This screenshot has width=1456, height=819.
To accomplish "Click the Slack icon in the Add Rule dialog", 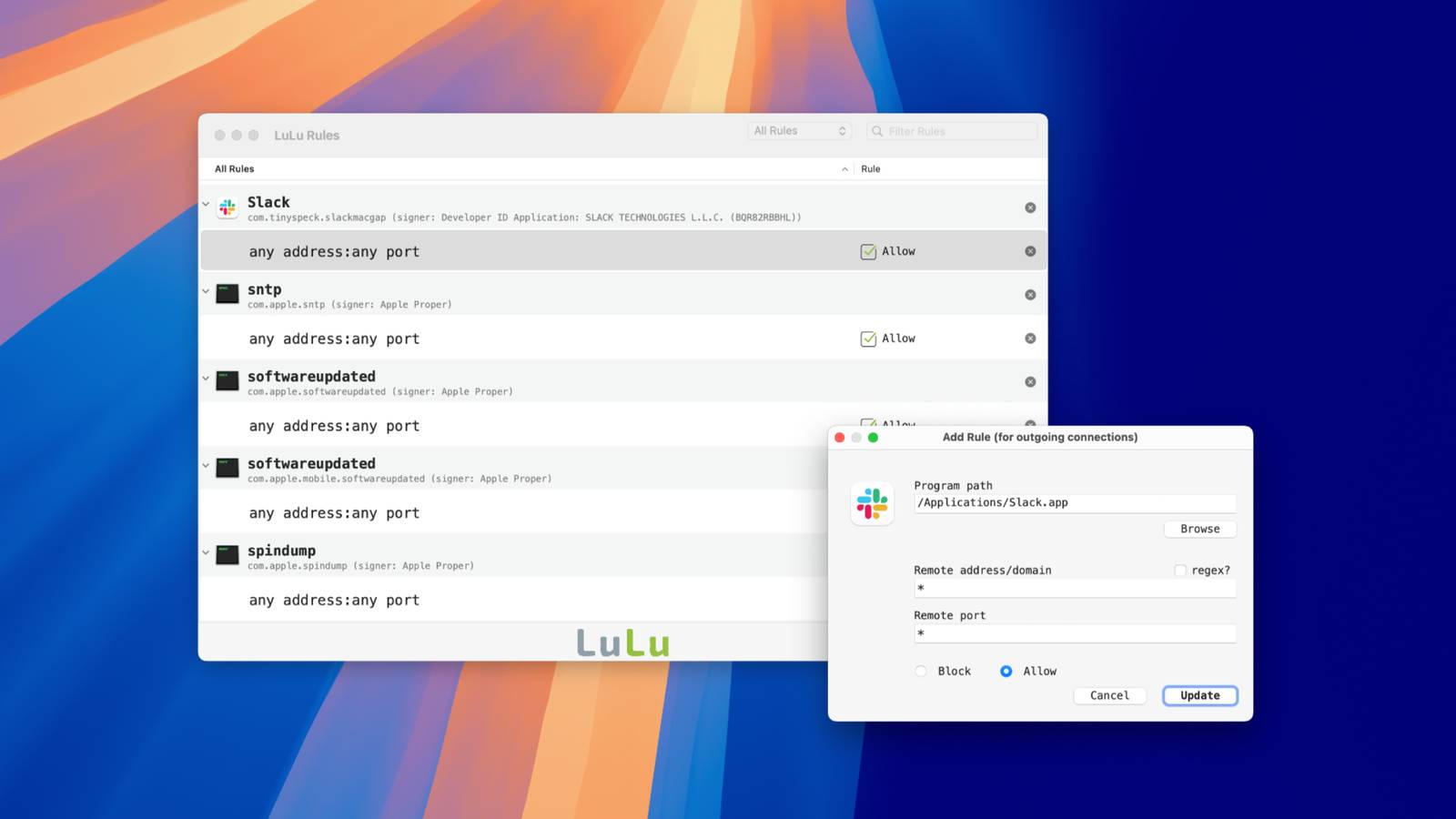I will coord(871,501).
